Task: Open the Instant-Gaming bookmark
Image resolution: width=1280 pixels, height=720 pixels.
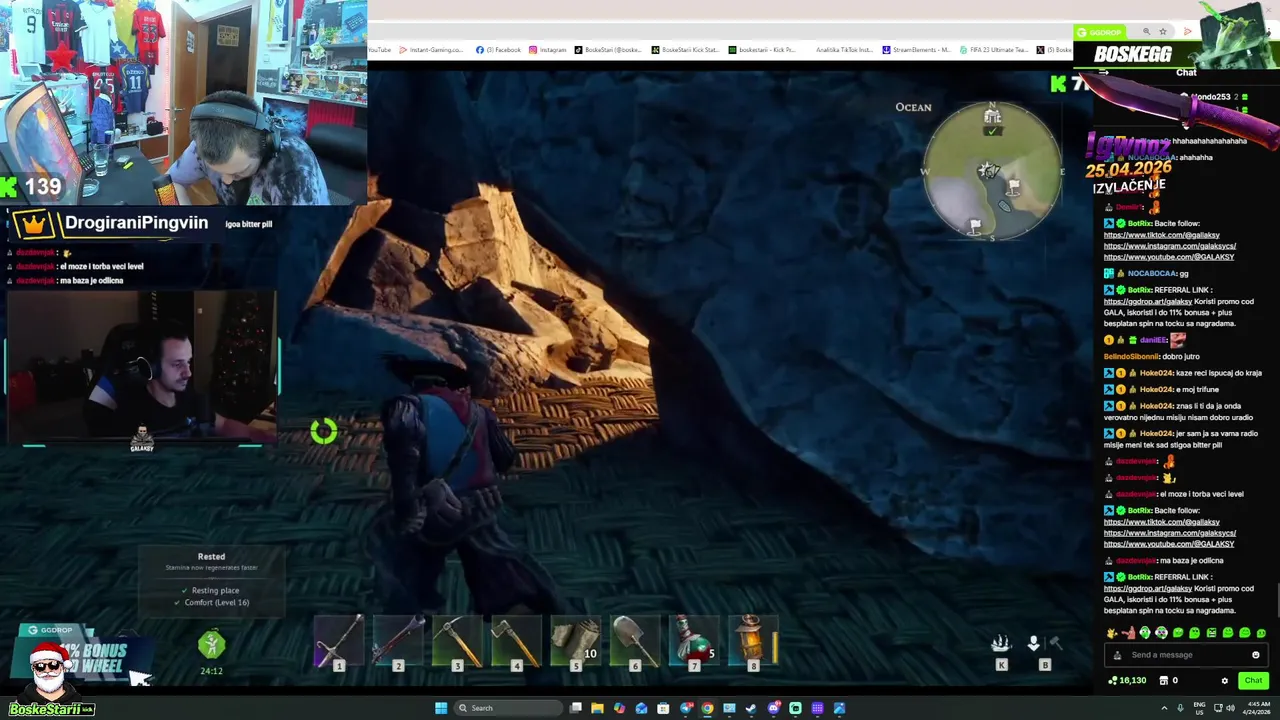Action: point(431,50)
